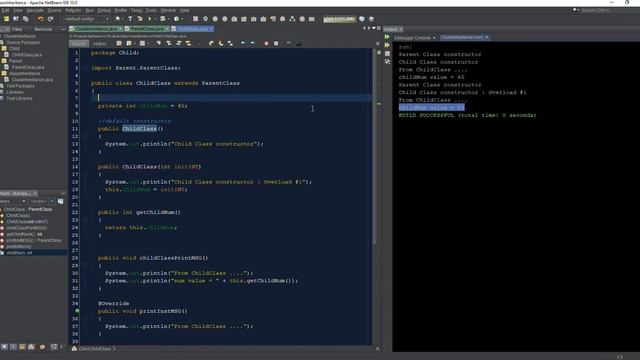Switch to Files panel tab
The image size is (640, 360).
[x=17, y=29]
